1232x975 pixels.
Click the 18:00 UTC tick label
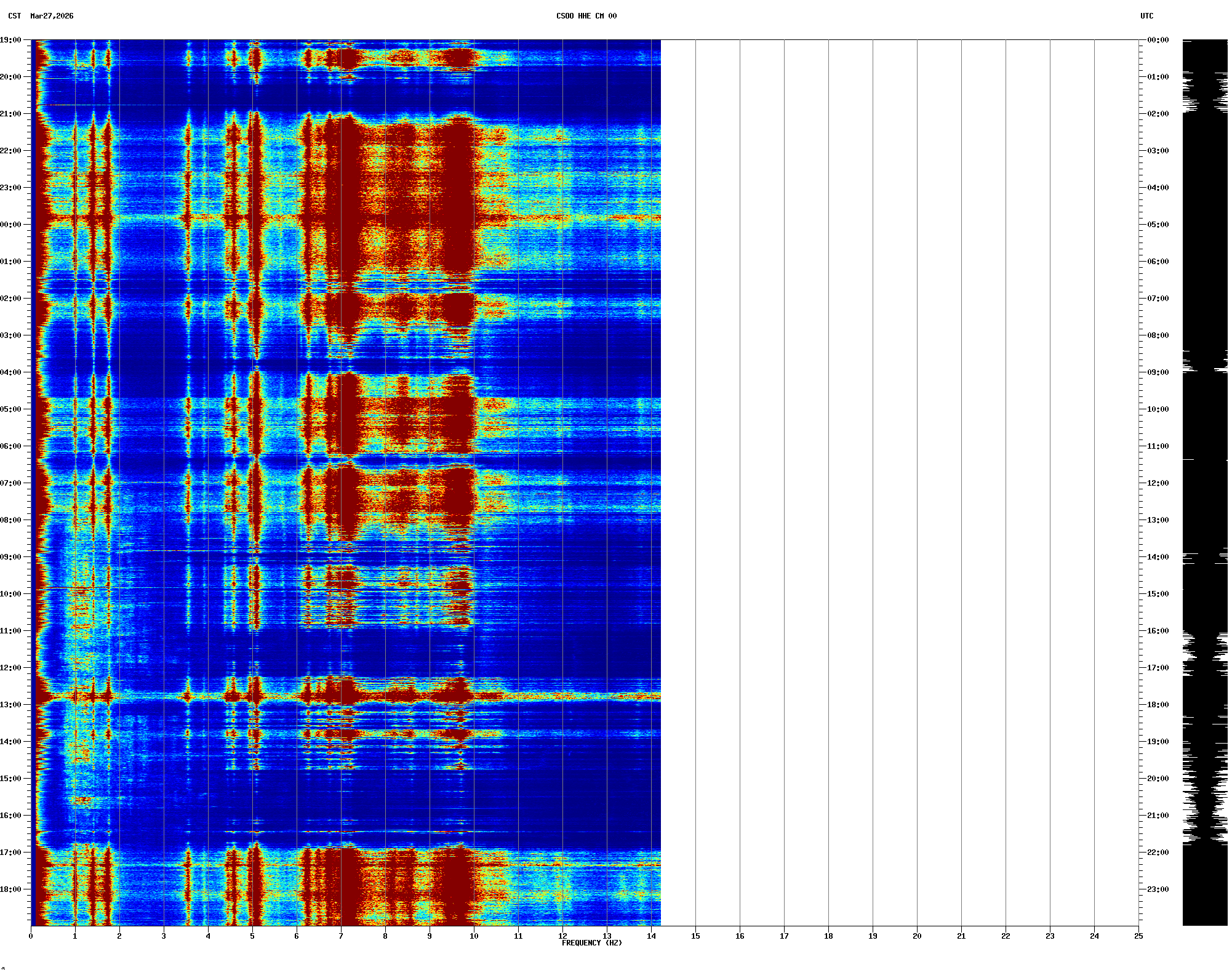1158,705
